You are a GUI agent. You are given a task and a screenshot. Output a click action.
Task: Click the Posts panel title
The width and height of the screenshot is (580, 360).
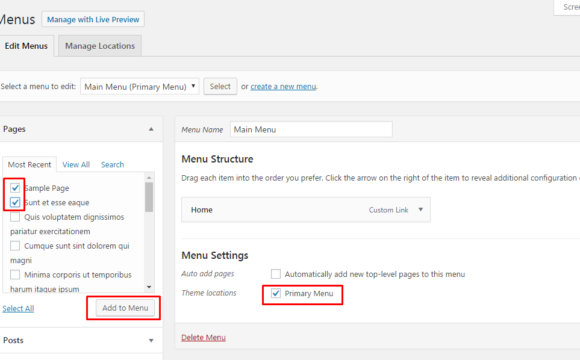coord(13,340)
